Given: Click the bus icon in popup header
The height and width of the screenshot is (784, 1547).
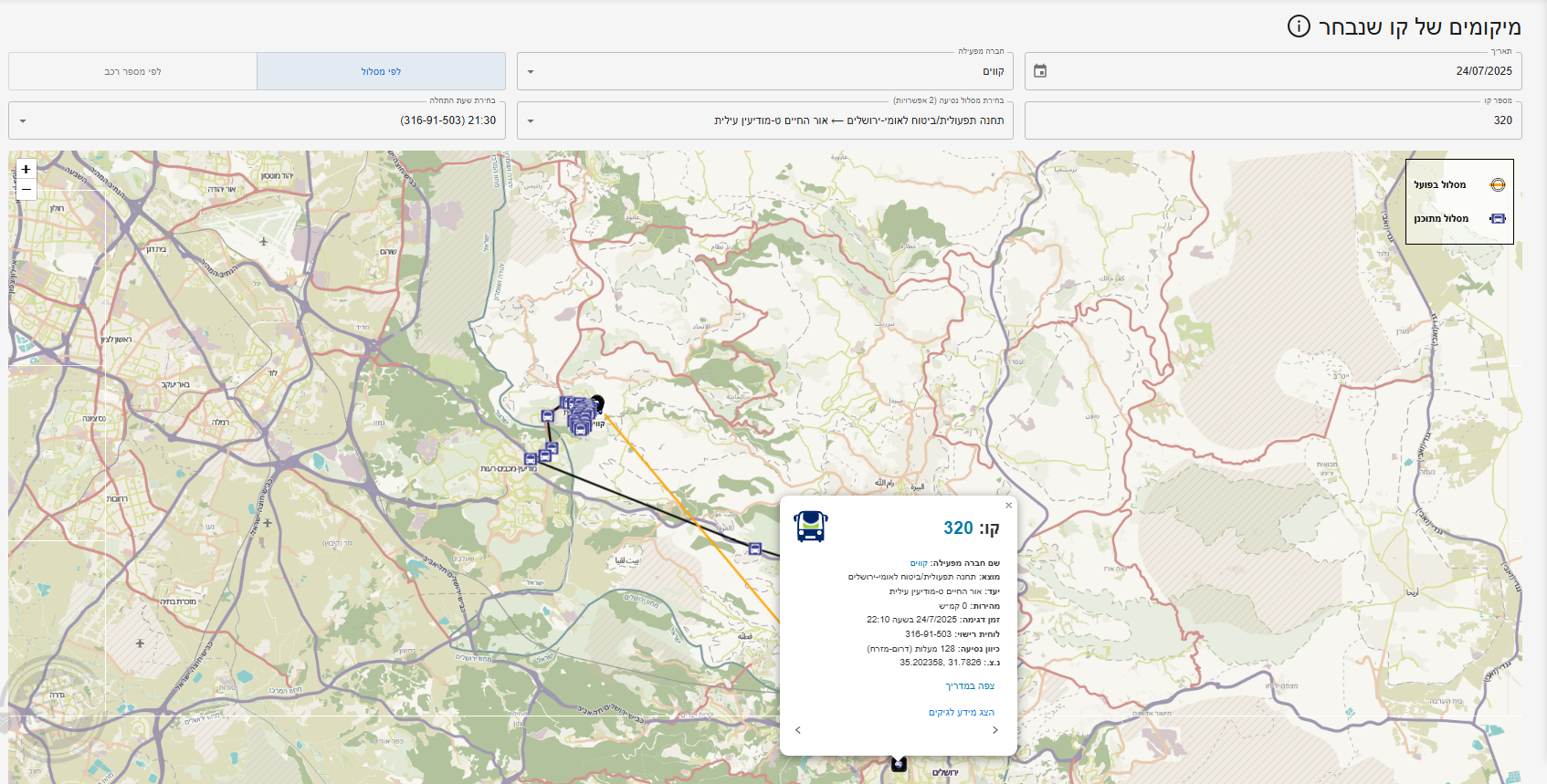Looking at the screenshot, I should [811, 527].
